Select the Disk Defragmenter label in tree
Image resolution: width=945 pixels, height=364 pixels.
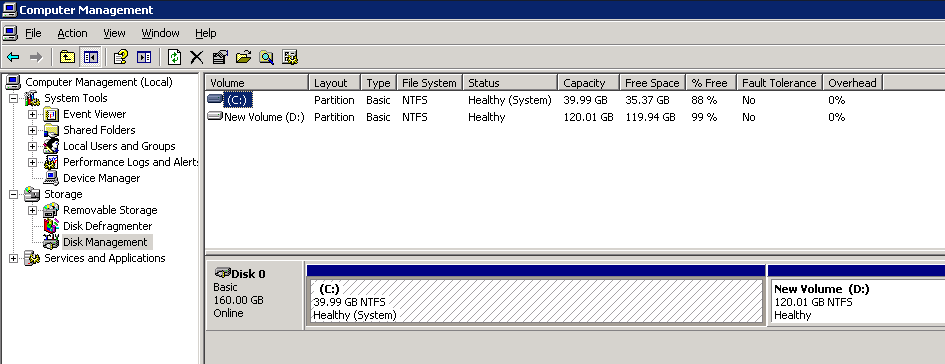107,226
